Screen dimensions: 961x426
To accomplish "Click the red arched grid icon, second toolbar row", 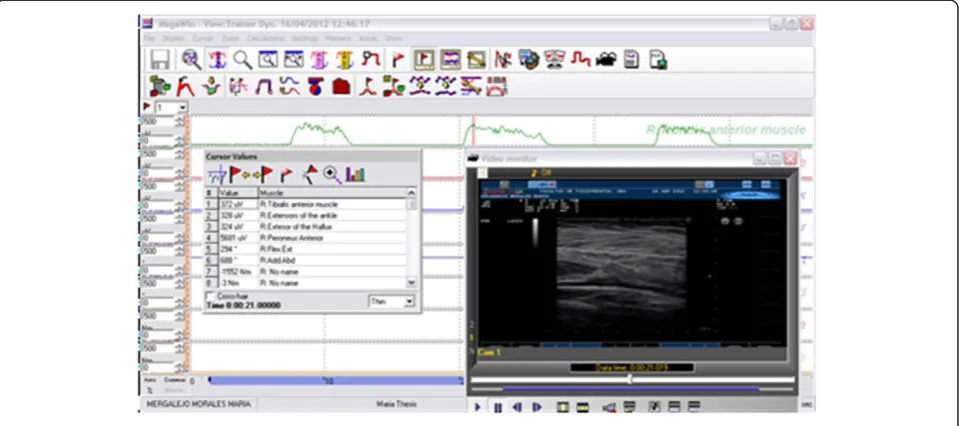I will (496, 86).
